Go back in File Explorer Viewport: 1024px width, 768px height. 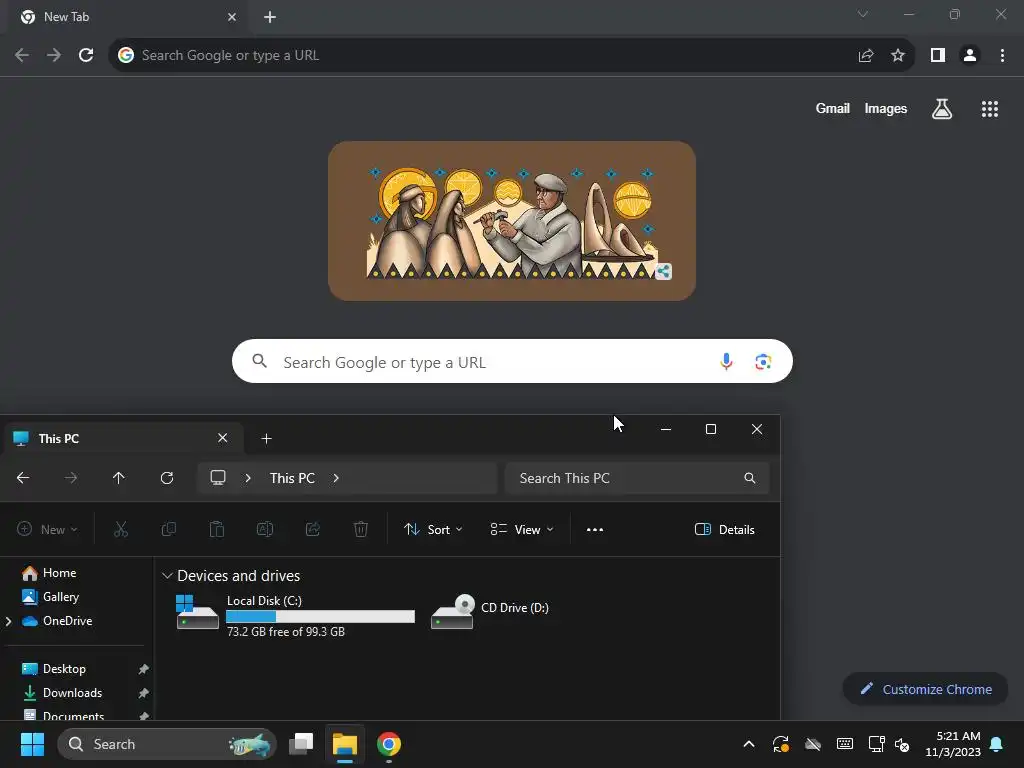[23, 478]
